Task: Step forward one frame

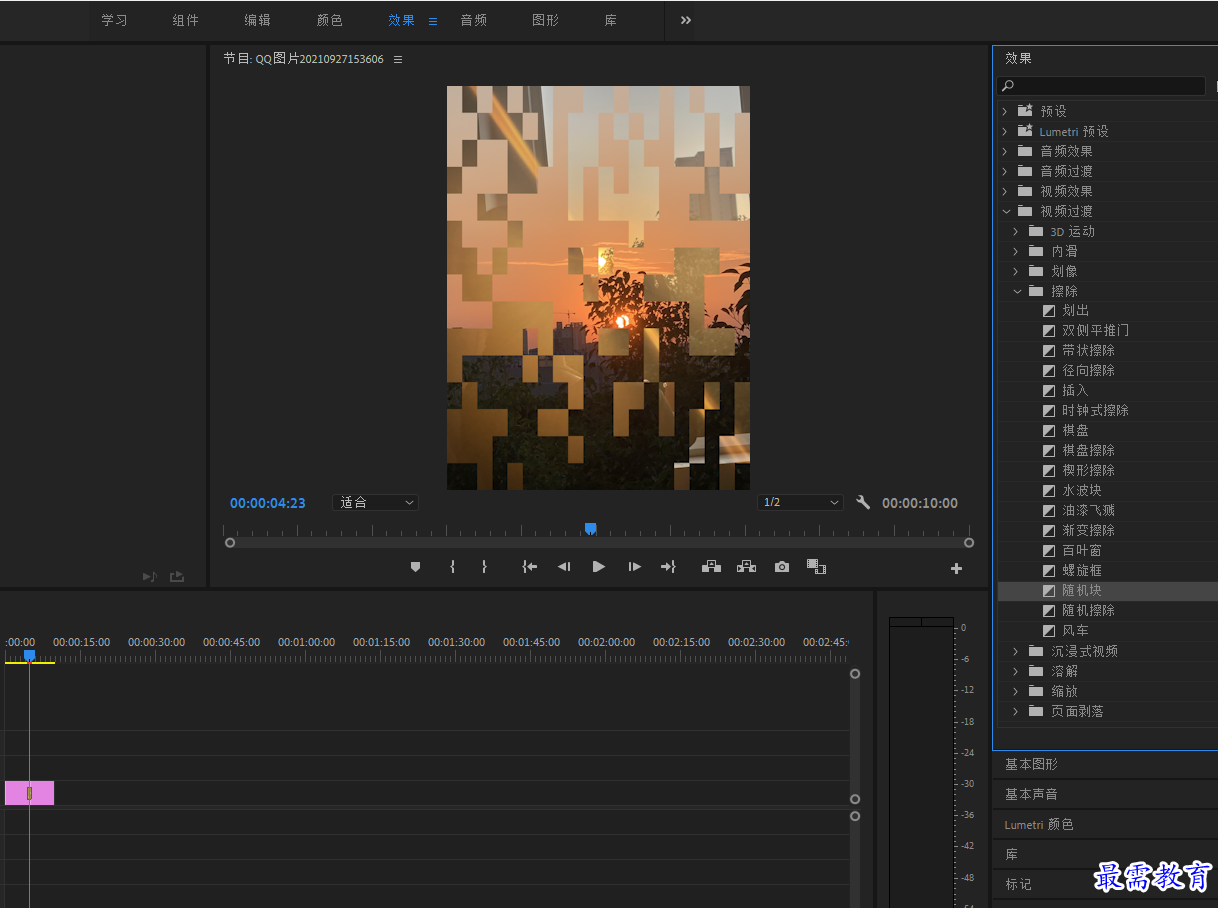Action: [634, 567]
